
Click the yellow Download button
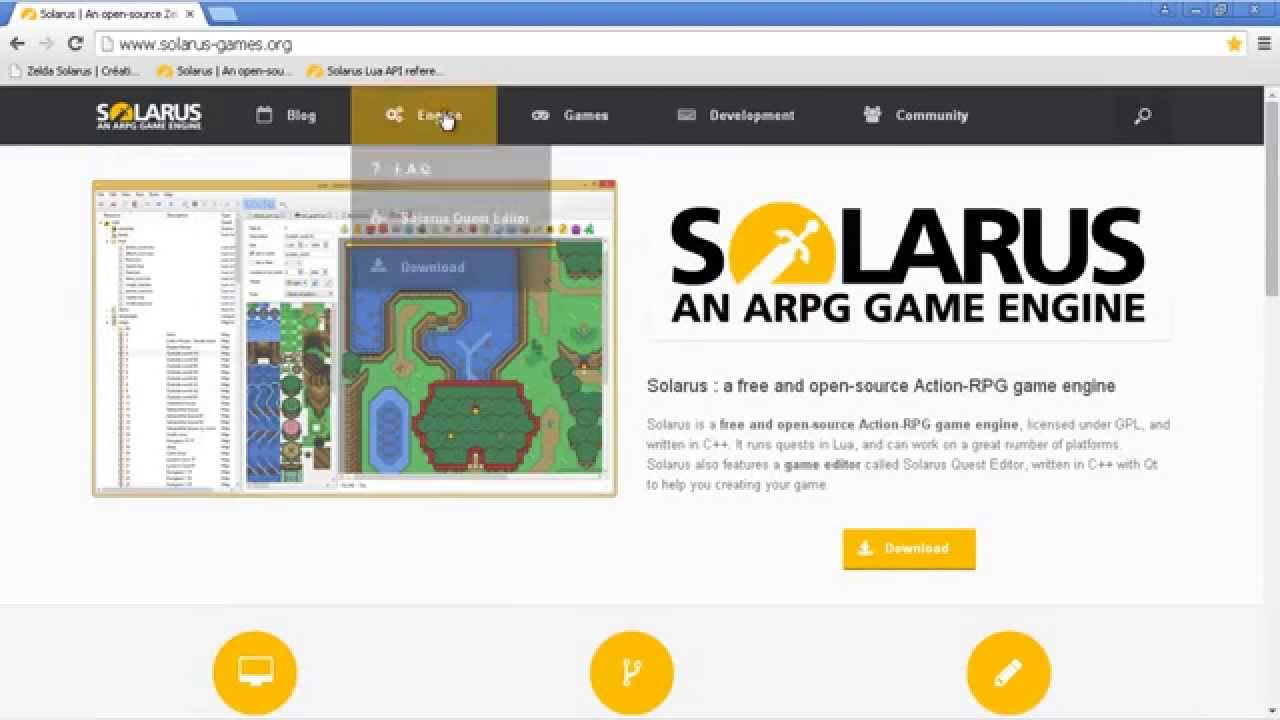point(909,549)
